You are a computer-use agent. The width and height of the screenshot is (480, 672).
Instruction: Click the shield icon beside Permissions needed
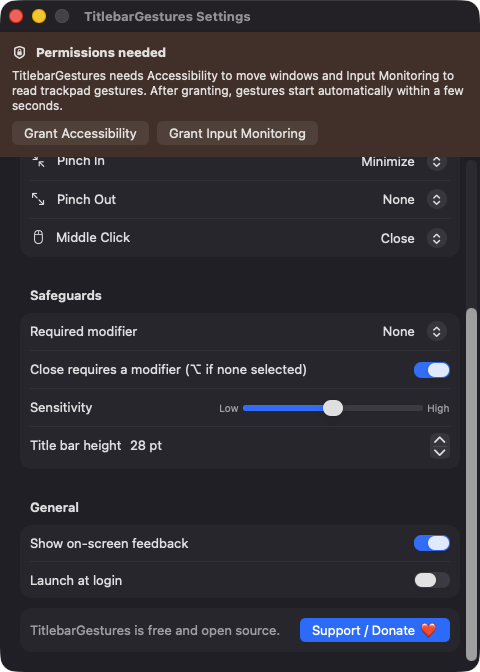point(19,53)
